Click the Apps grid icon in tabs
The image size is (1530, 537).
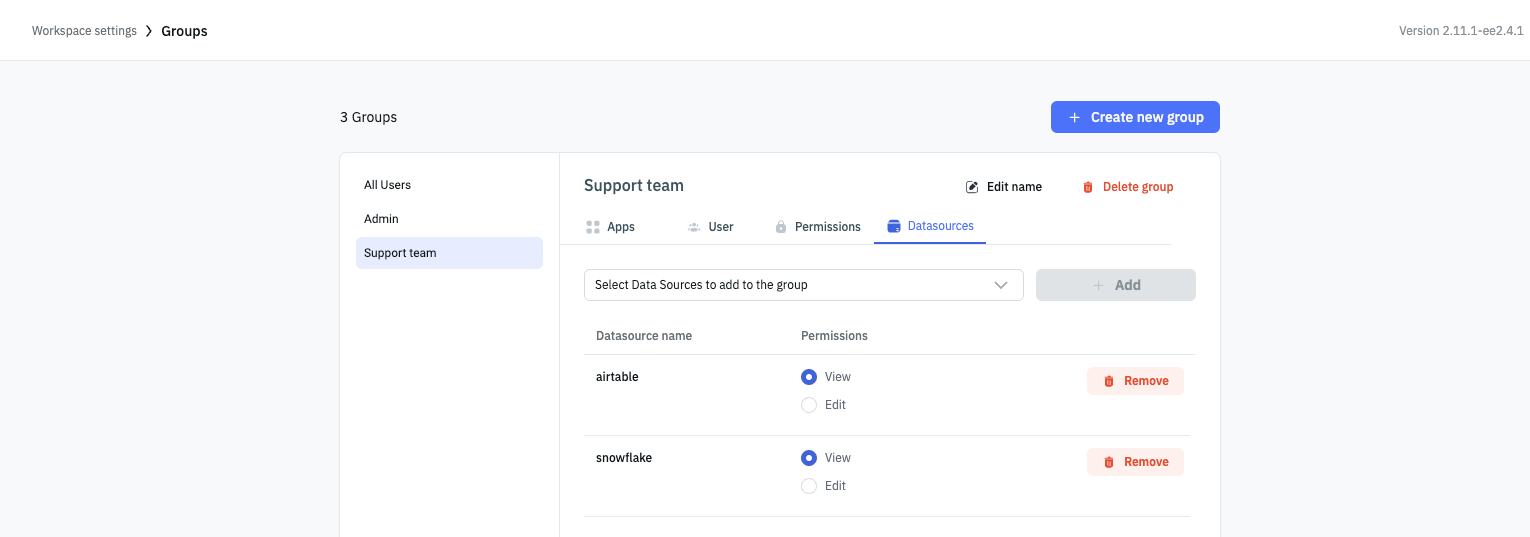[x=593, y=227]
